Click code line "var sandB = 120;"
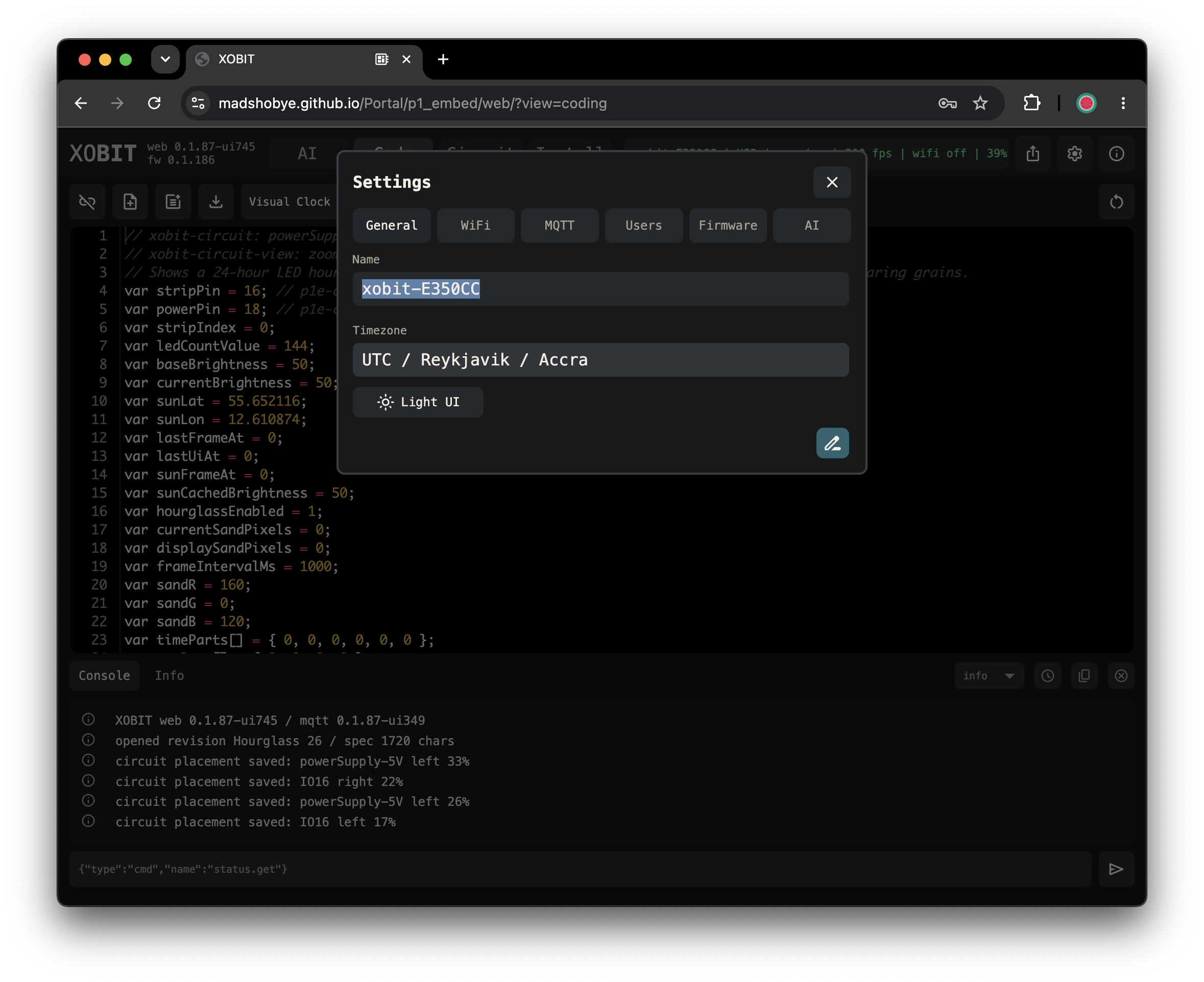1204x982 pixels. click(x=187, y=622)
